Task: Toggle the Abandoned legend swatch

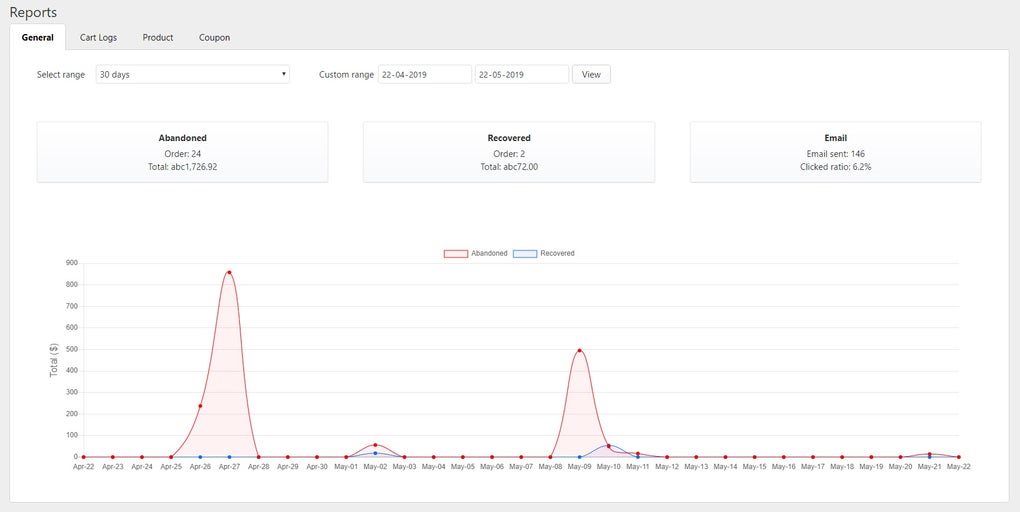Action: (456, 254)
